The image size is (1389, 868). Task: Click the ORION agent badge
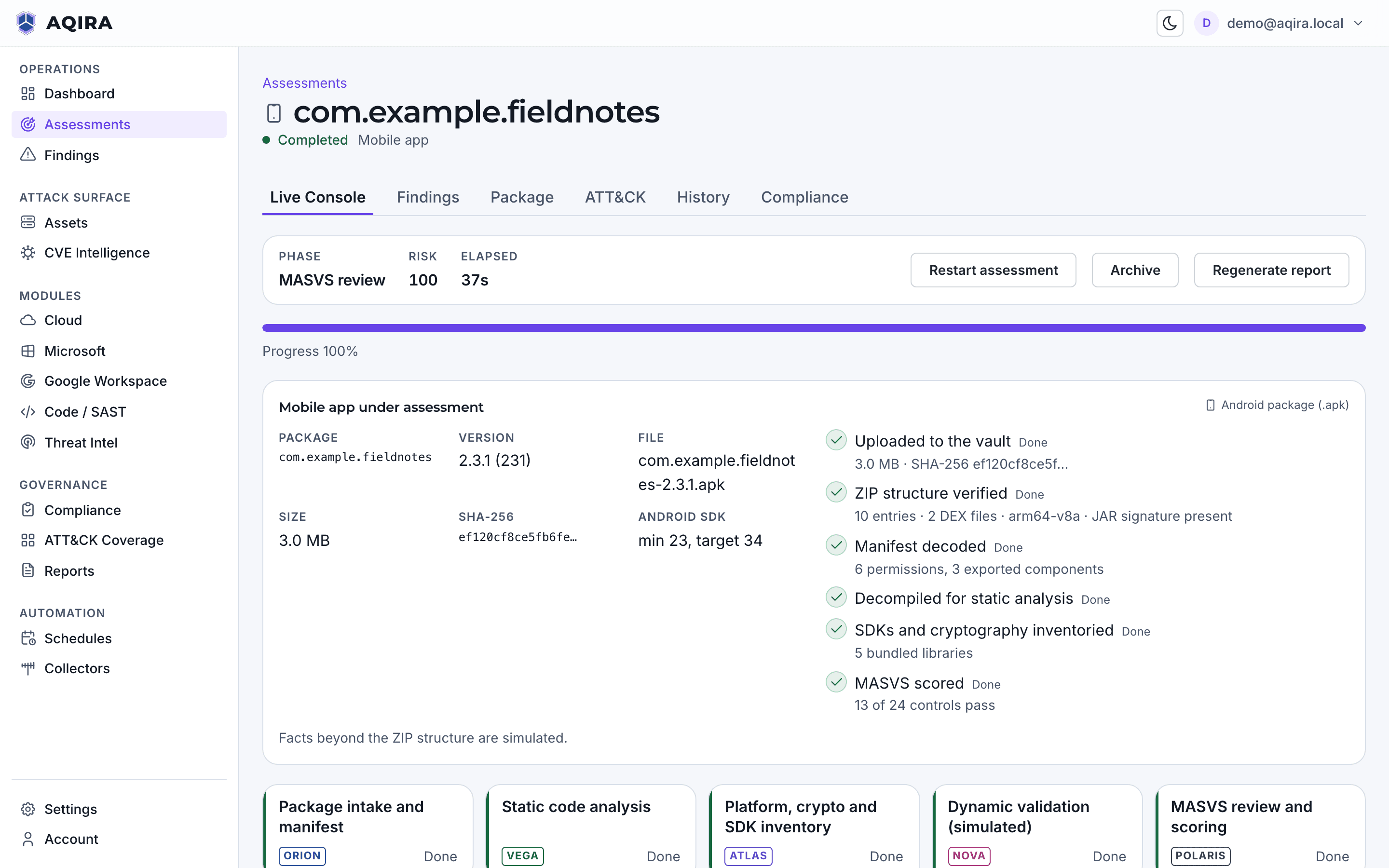tap(302, 855)
